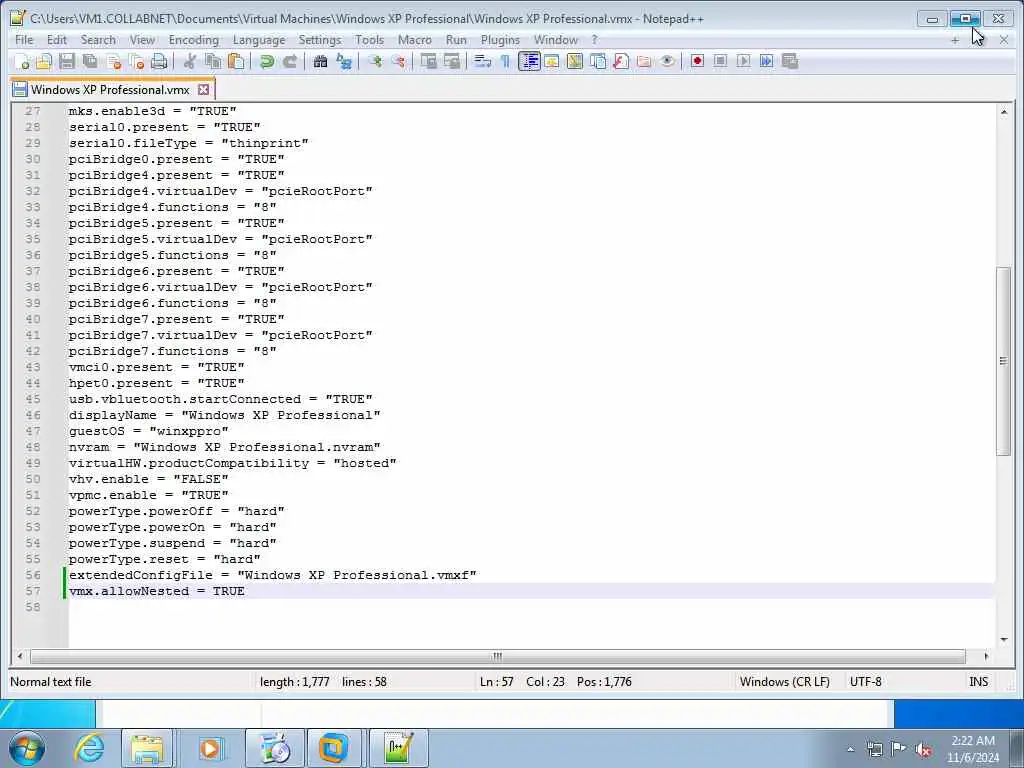Viewport: 1024px width, 768px height.
Task: Toggle synchronized vertical scrolling
Action: 428,61
